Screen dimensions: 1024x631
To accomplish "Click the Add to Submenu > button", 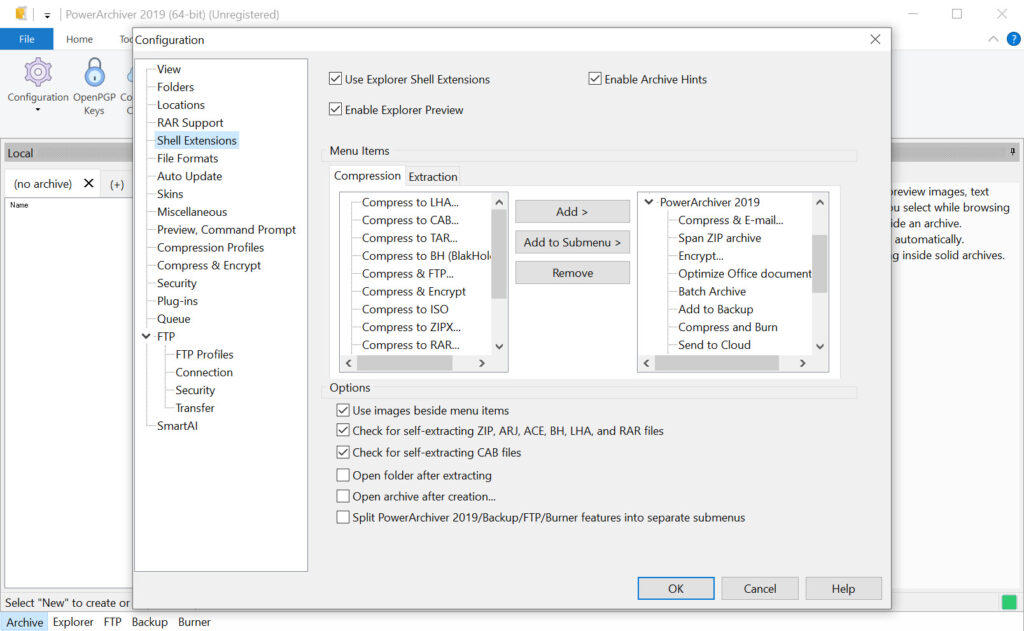I will pos(572,242).
